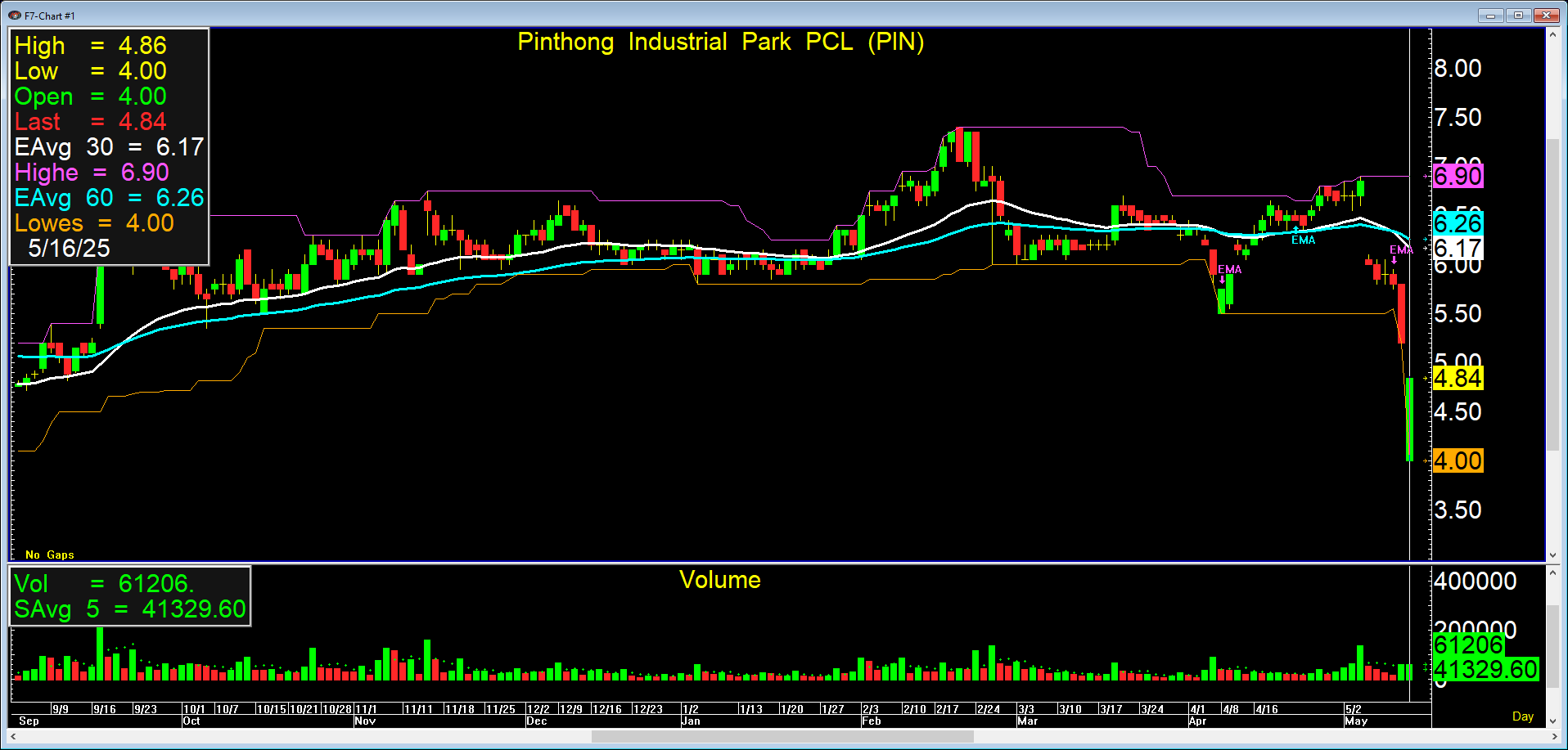1568x750 pixels.
Task: Click the Volume pane title
Action: click(720, 580)
